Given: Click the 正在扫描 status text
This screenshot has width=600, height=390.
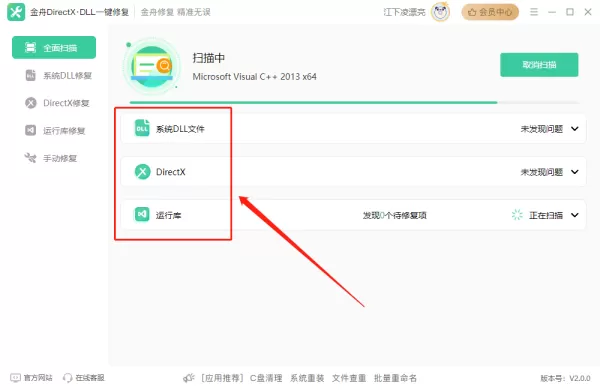Looking at the screenshot, I should tap(546, 215).
